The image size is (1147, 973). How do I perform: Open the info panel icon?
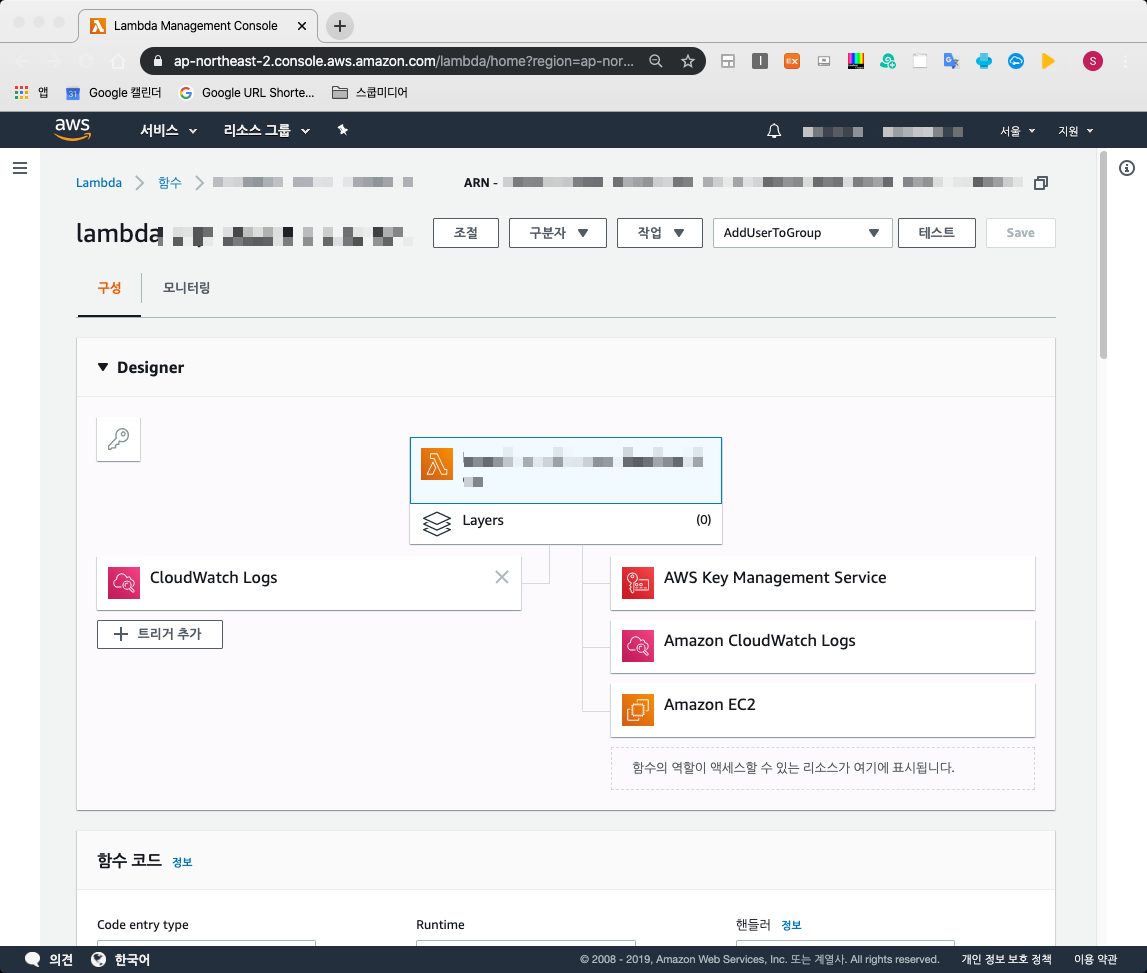click(x=1127, y=168)
